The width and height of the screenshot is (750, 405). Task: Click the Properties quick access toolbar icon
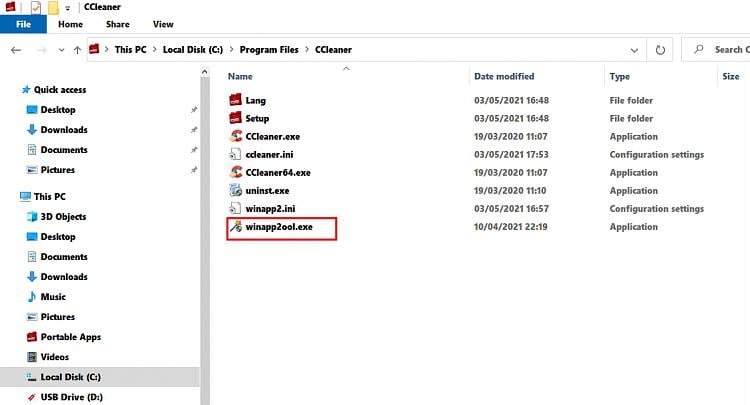pyautogui.click(x=36, y=8)
